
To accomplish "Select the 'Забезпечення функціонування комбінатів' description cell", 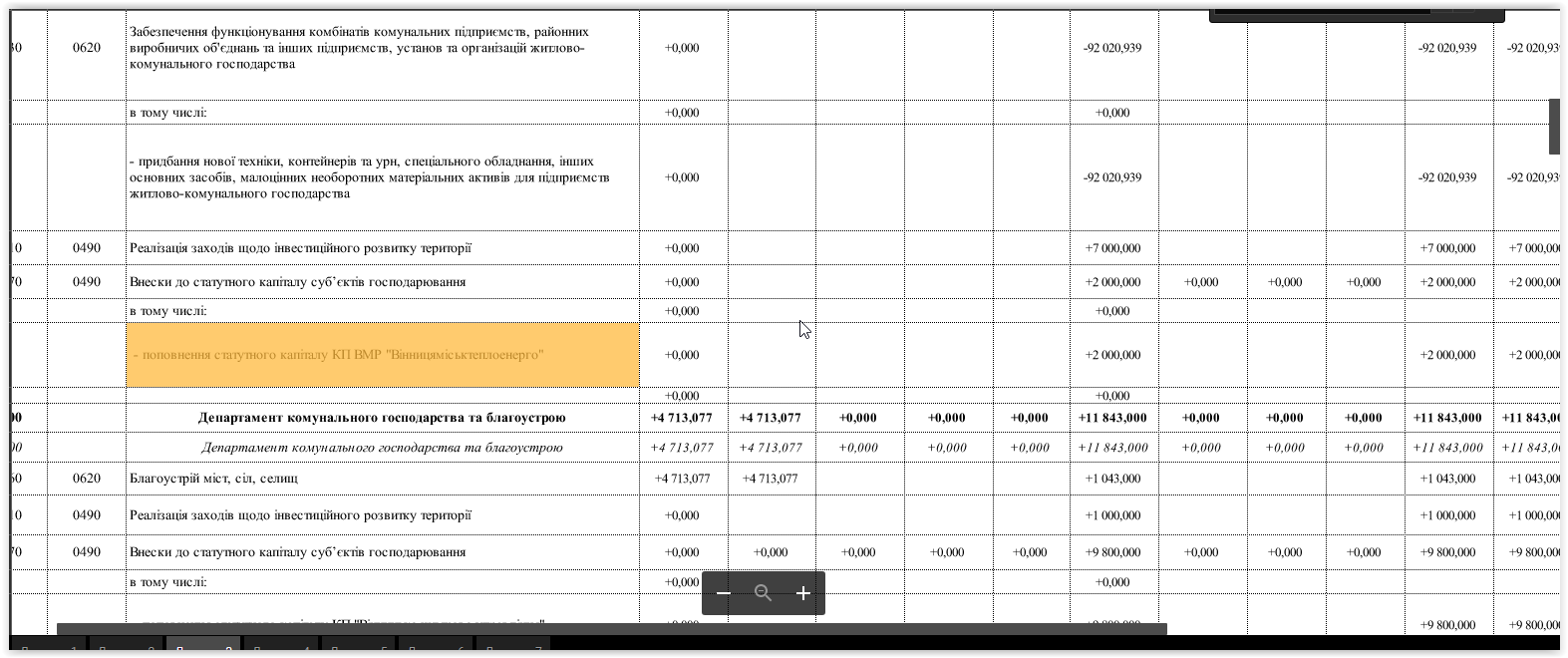I will 383,55.
